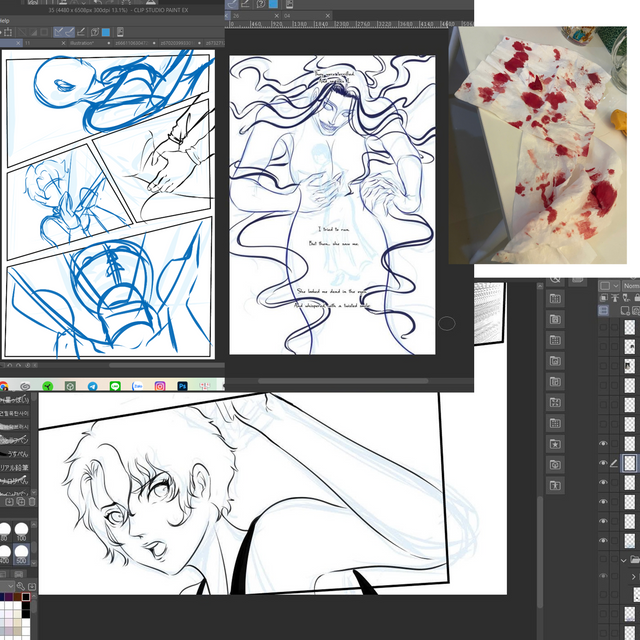Select the リアル鉛筆 brush in sub tool list
The image size is (640, 640).
[x=15, y=467]
